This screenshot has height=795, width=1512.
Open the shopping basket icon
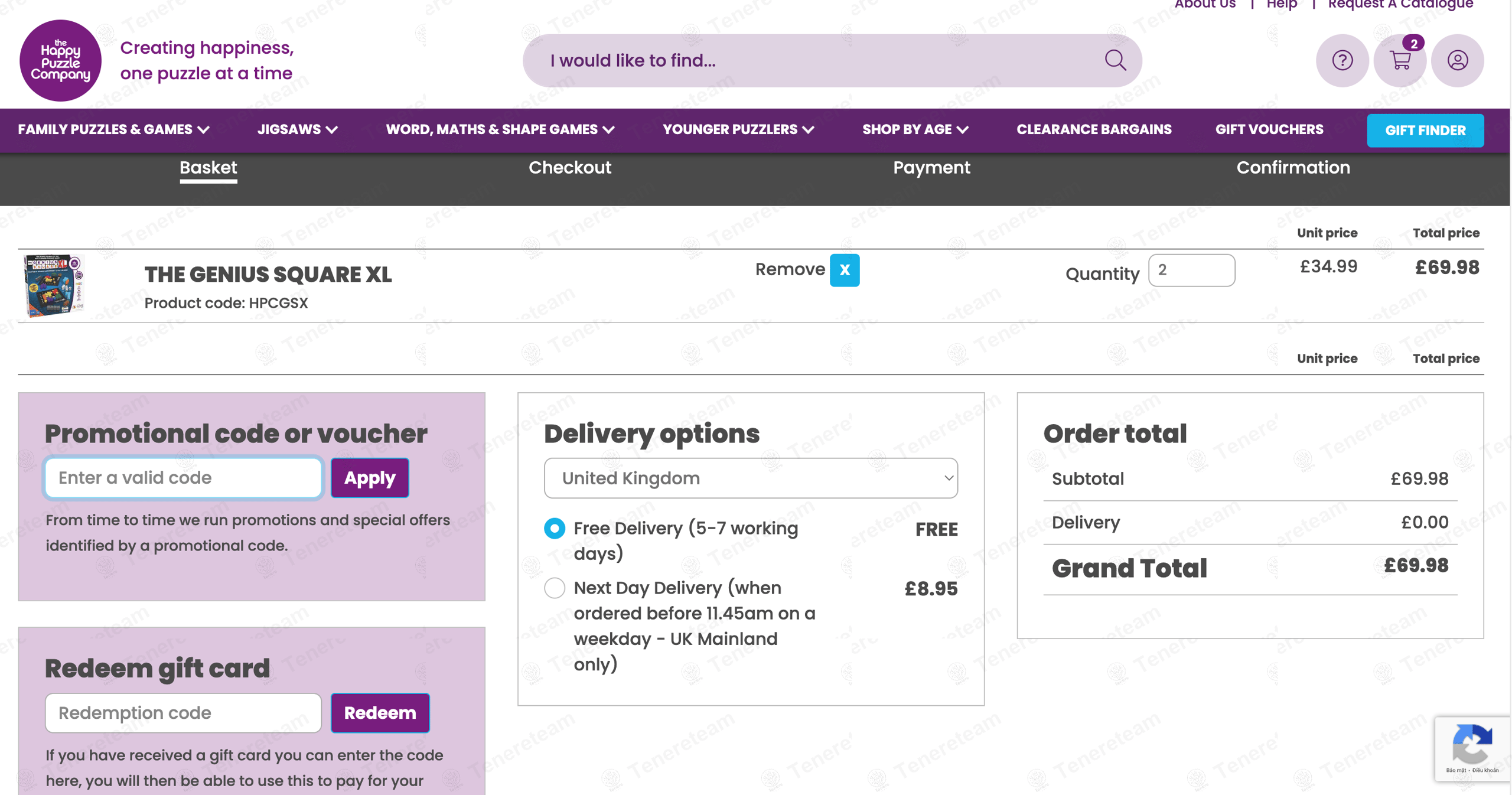pos(1400,60)
